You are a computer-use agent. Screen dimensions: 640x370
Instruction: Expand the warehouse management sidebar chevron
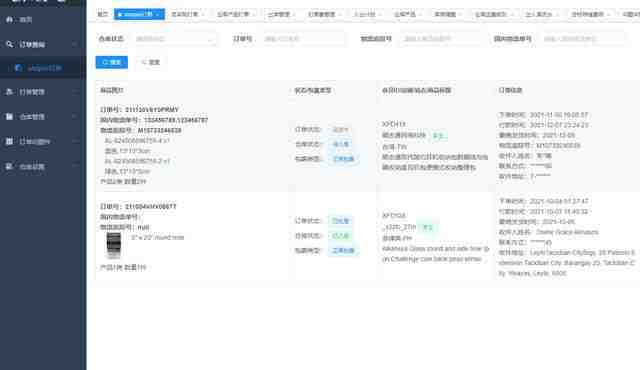coord(74,117)
